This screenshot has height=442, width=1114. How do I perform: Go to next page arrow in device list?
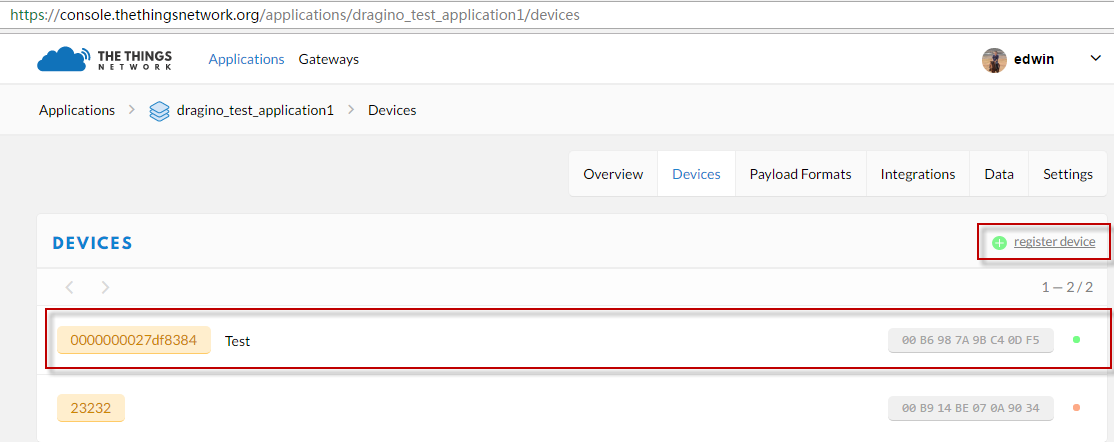click(105, 287)
